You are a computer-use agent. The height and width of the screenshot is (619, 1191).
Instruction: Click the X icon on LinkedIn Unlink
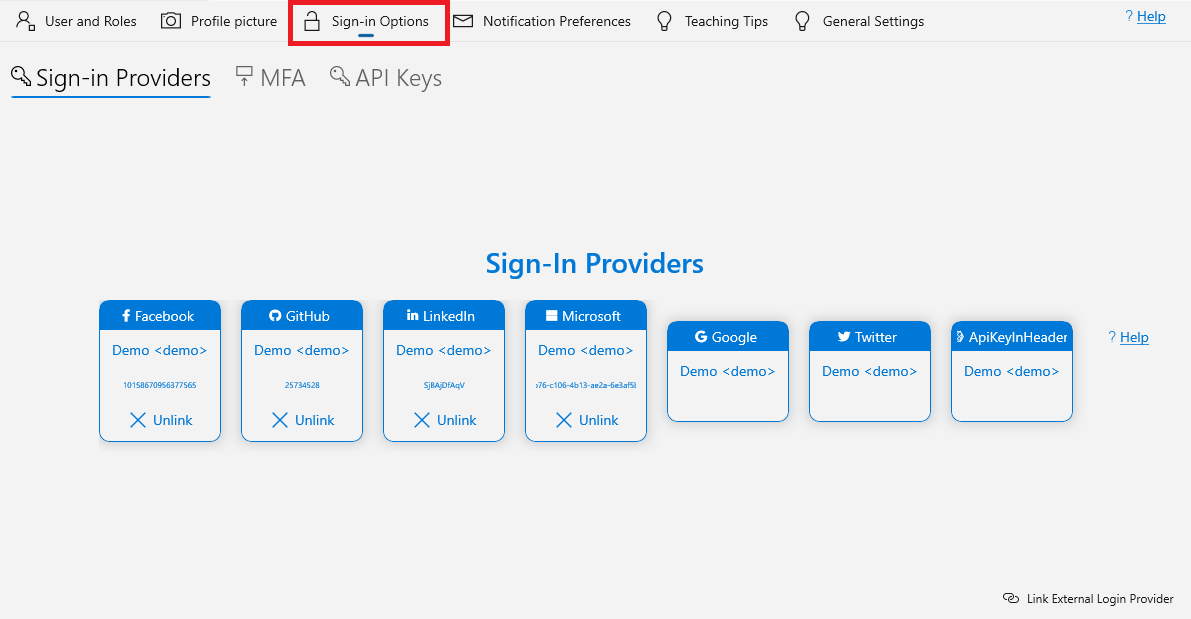coord(422,420)
